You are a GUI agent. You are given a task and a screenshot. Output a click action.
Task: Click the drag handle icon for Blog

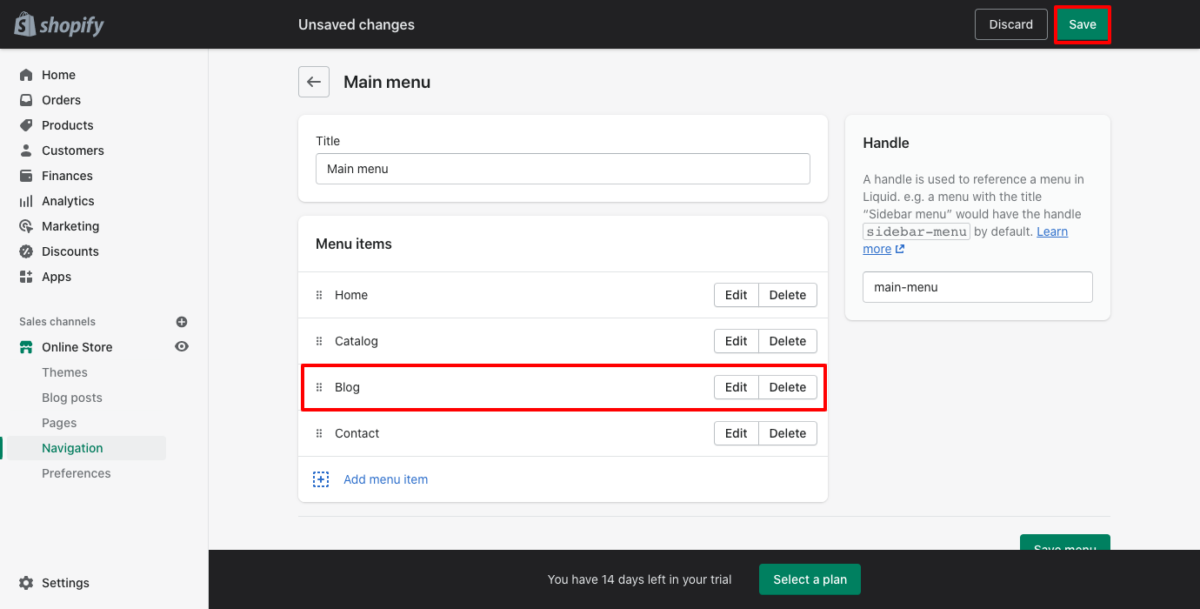coord(319,387)
